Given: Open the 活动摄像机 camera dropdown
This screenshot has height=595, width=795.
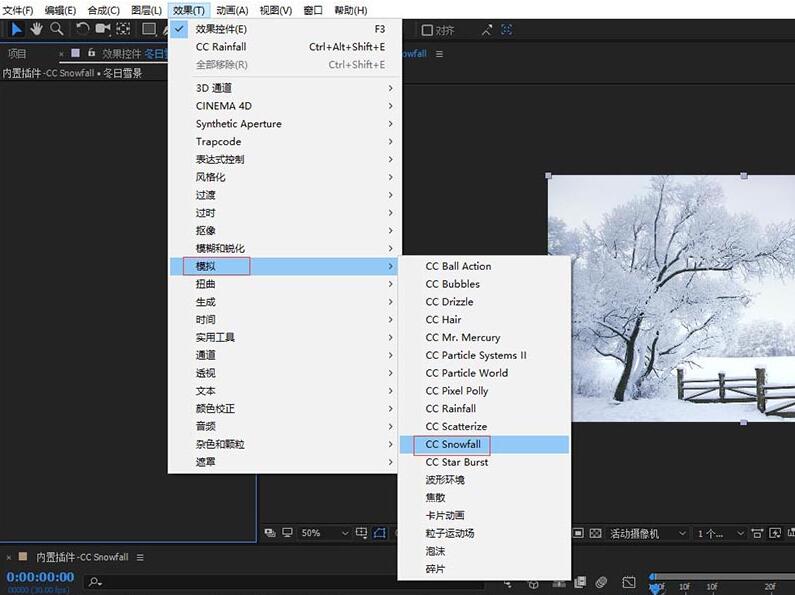Looking at the screenshot, I should 648,534.
